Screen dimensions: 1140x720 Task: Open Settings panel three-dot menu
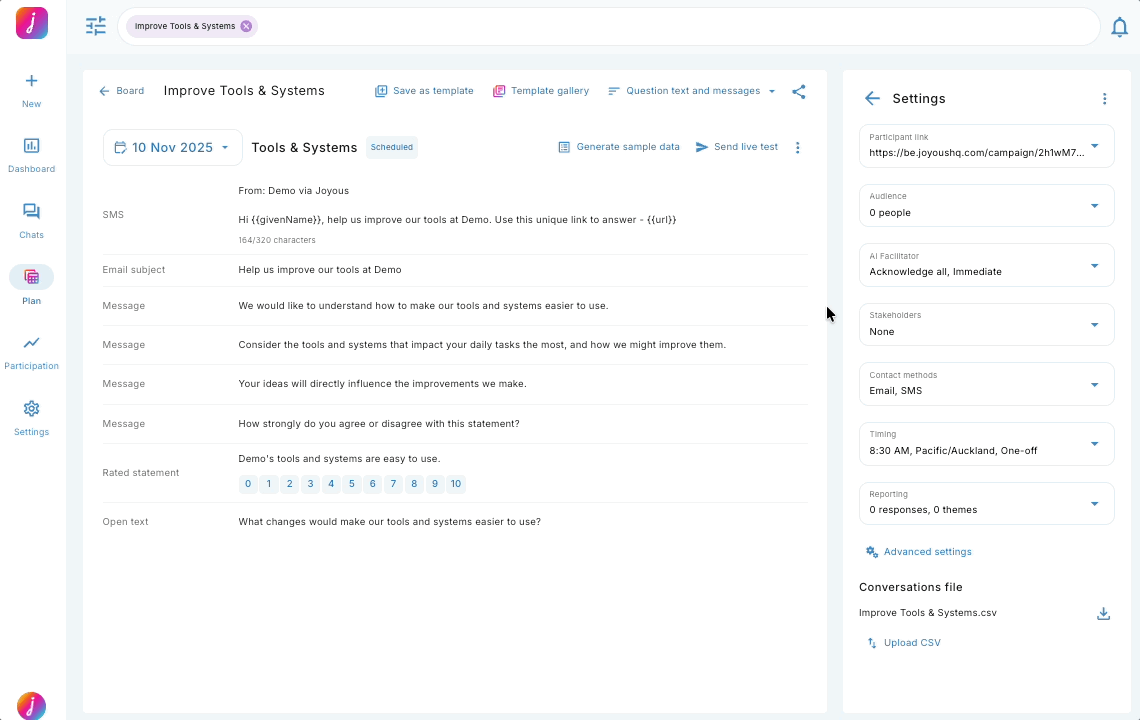point(1104,99)
